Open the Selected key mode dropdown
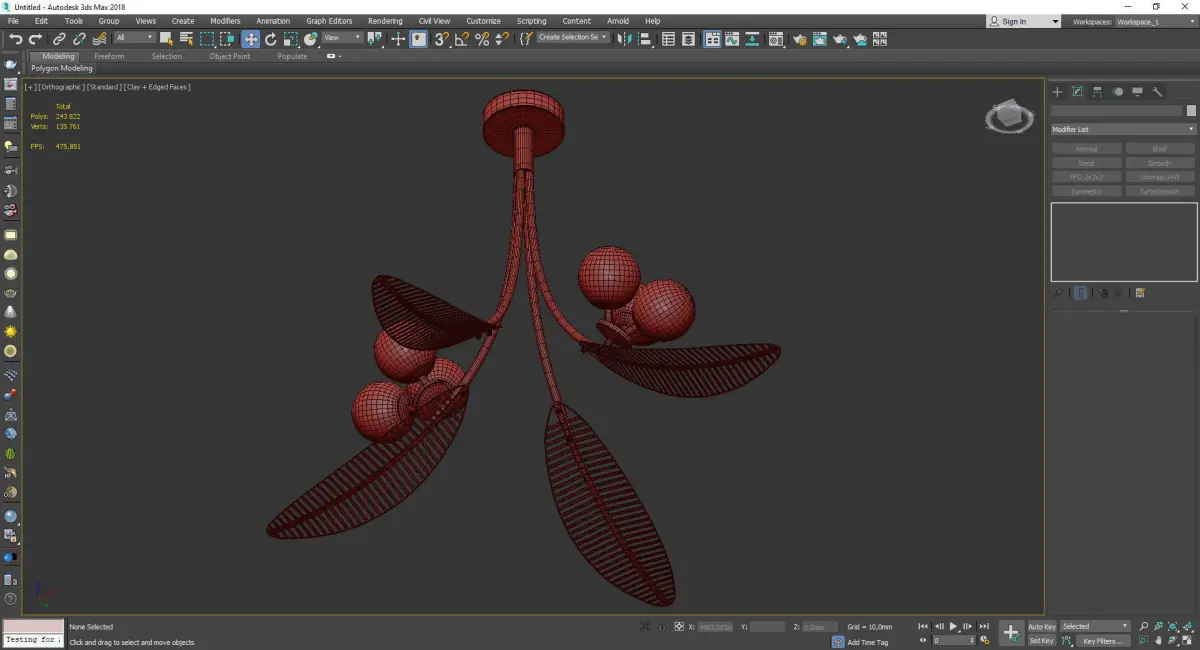Viewport: 1200px width, 650px height. pos(1095,626)
